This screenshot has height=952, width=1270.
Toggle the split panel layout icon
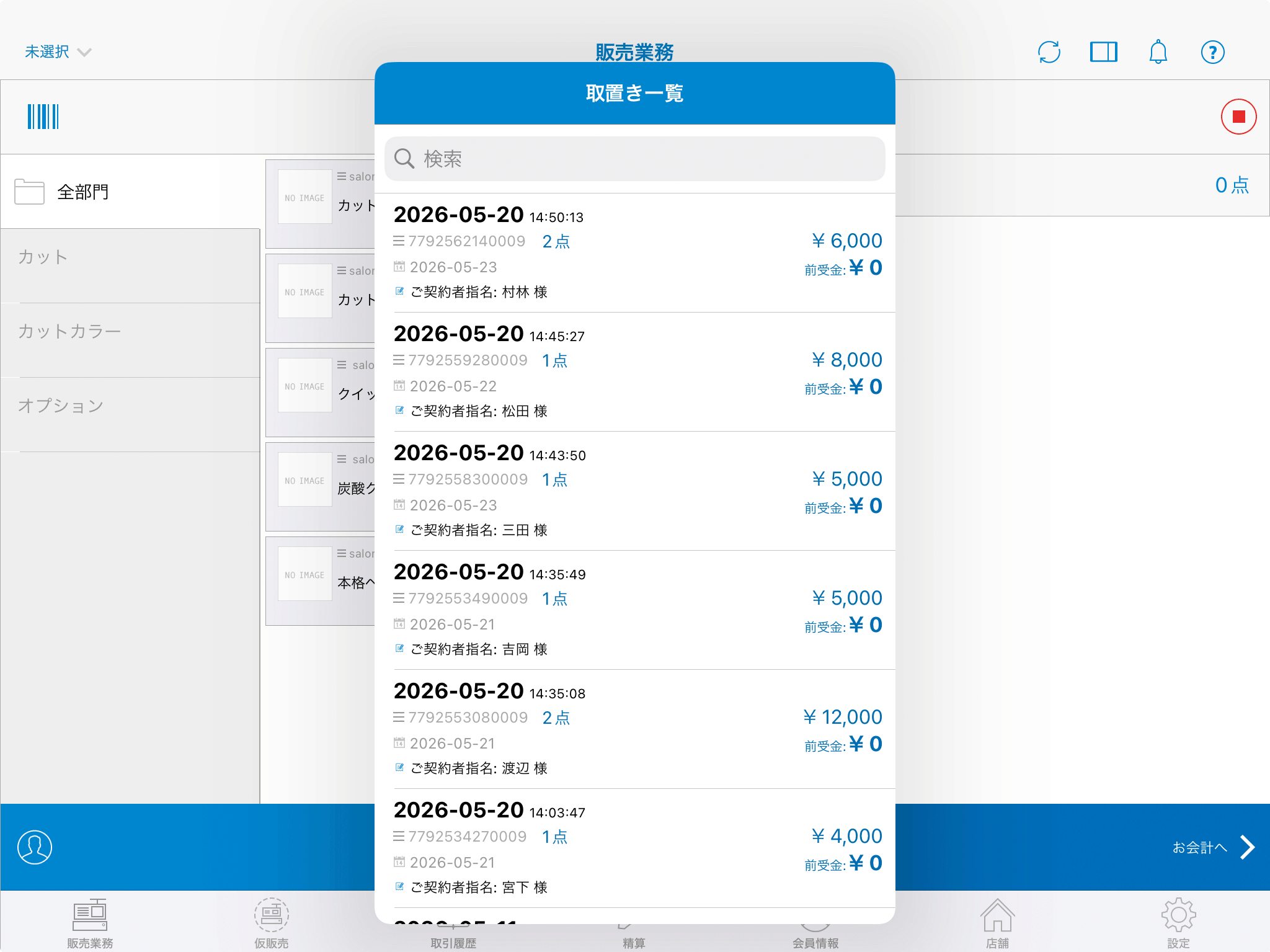pos(1103,52)
